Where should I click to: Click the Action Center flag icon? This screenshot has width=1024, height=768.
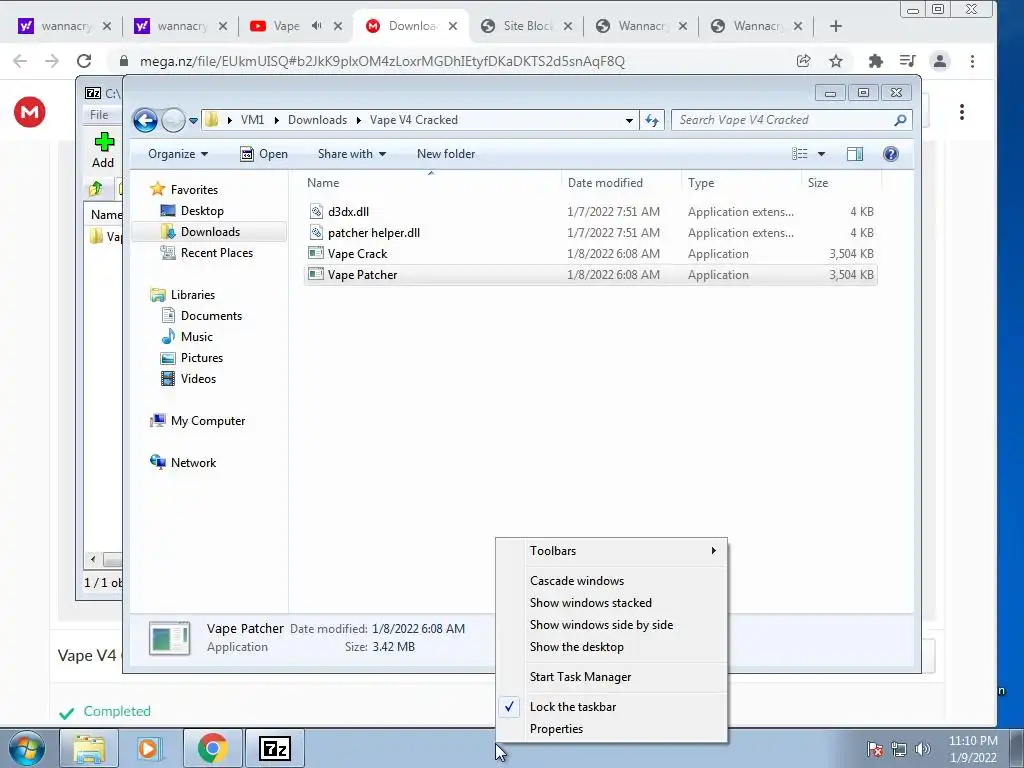coord(875,749)
